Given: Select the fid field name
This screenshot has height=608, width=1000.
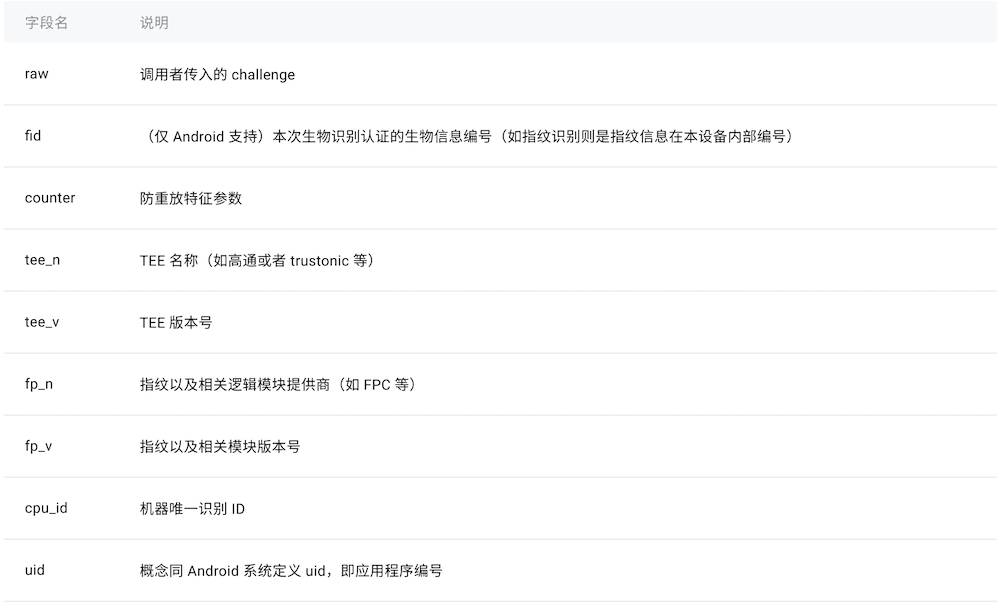Looking at the screenshot, I should (33, 136).
